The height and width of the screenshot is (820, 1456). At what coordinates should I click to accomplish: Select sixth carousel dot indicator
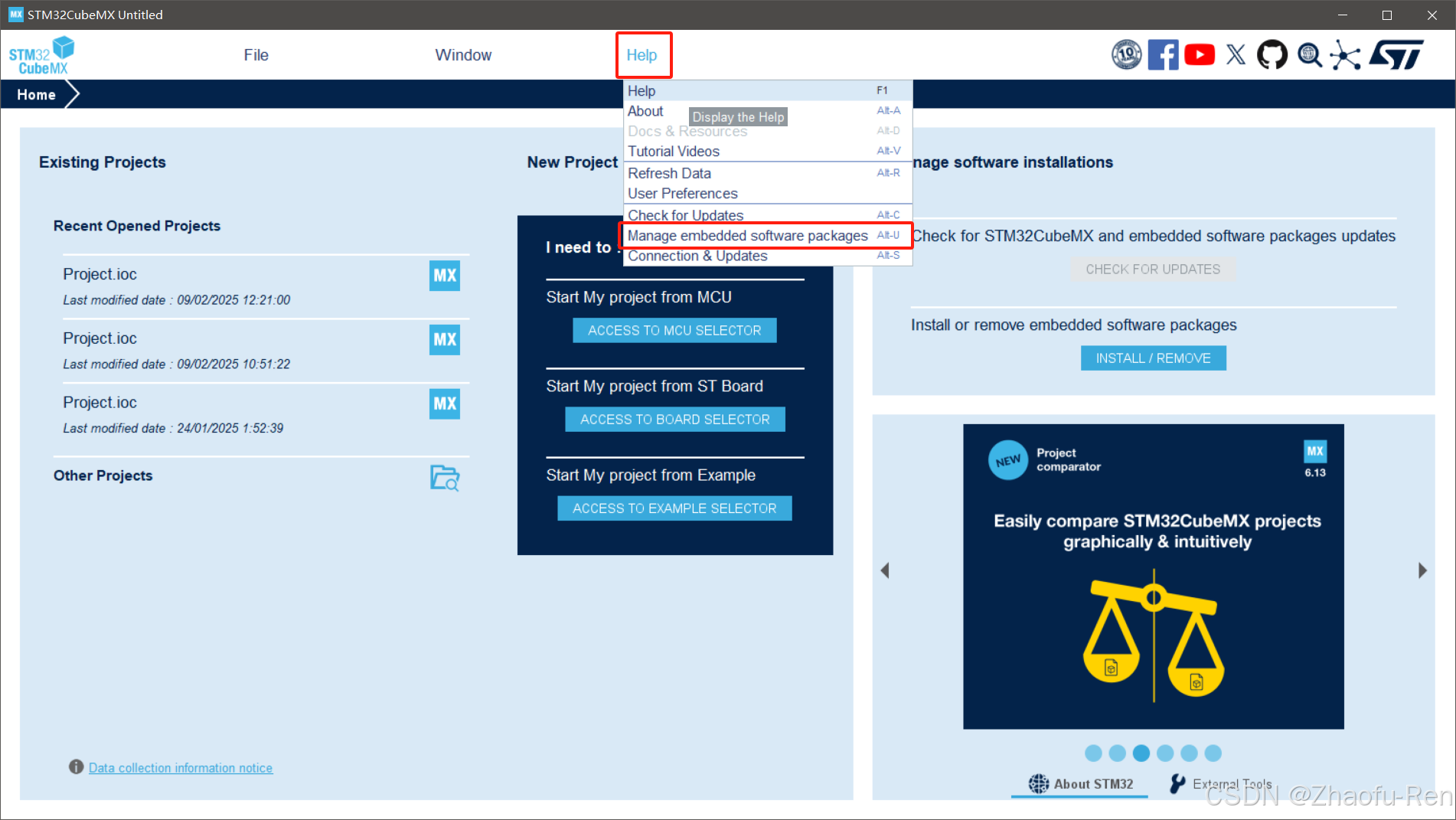1213,753
